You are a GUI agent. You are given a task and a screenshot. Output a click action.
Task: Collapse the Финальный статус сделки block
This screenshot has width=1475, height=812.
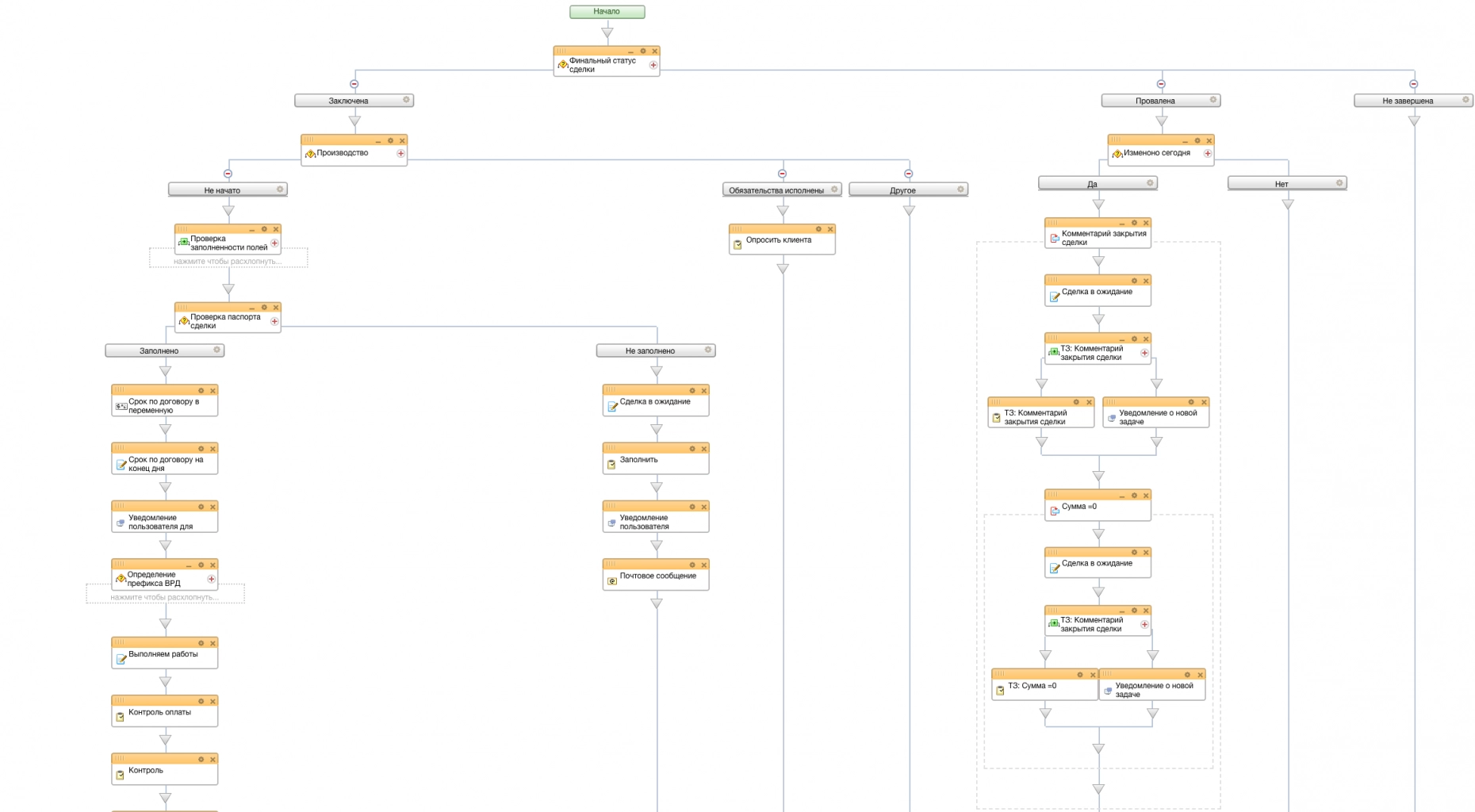630,52
